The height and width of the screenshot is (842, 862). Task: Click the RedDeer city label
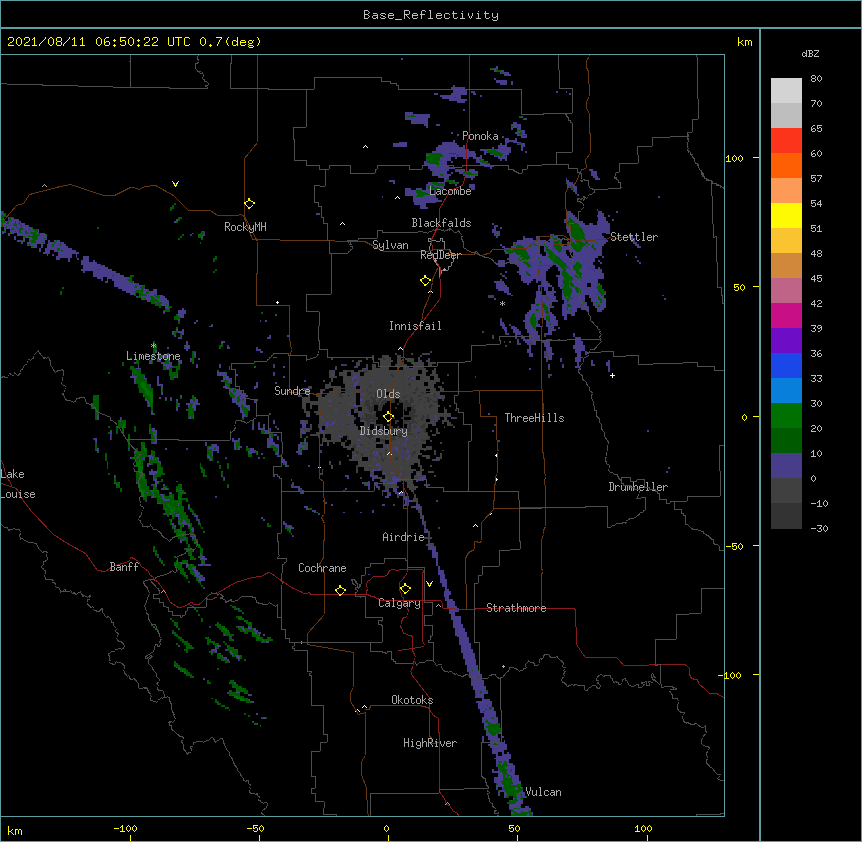[440, 255]
